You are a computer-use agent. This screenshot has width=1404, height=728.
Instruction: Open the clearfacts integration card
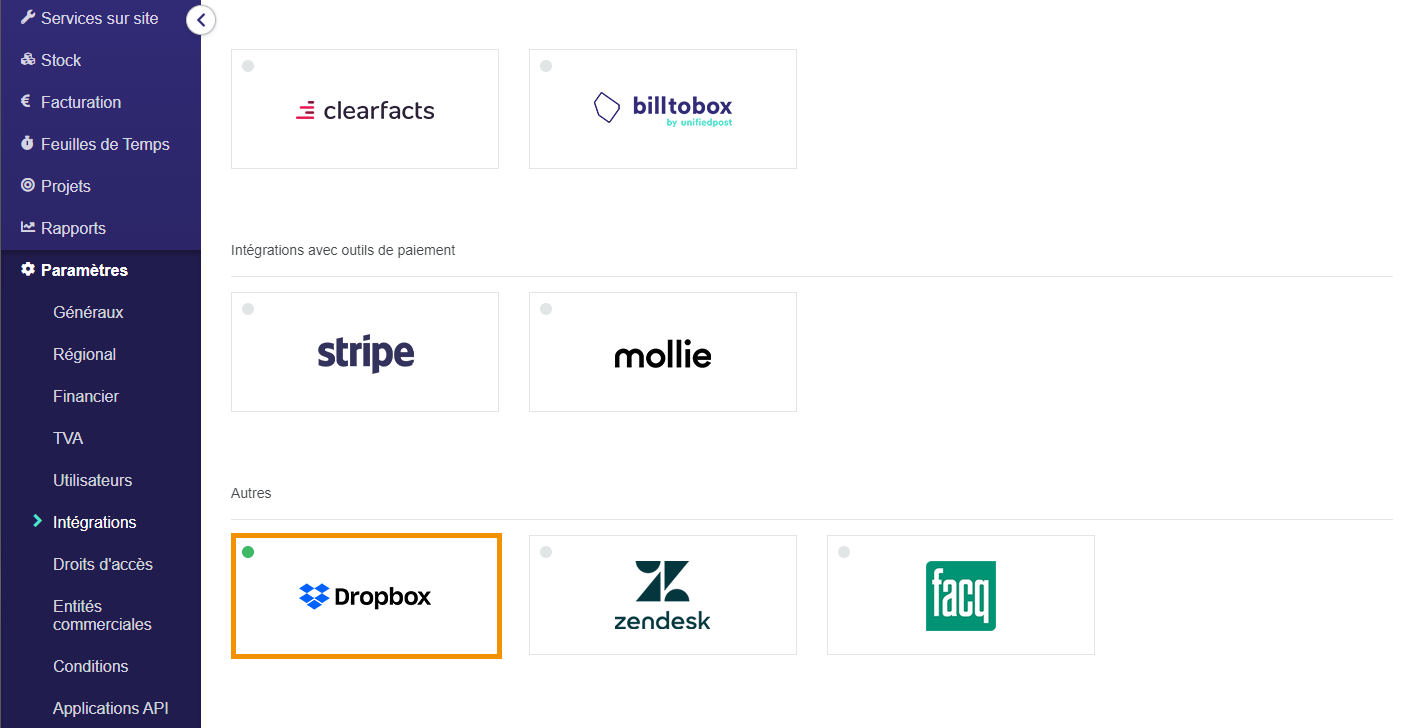pyautogui.click(x=365, y=109)
